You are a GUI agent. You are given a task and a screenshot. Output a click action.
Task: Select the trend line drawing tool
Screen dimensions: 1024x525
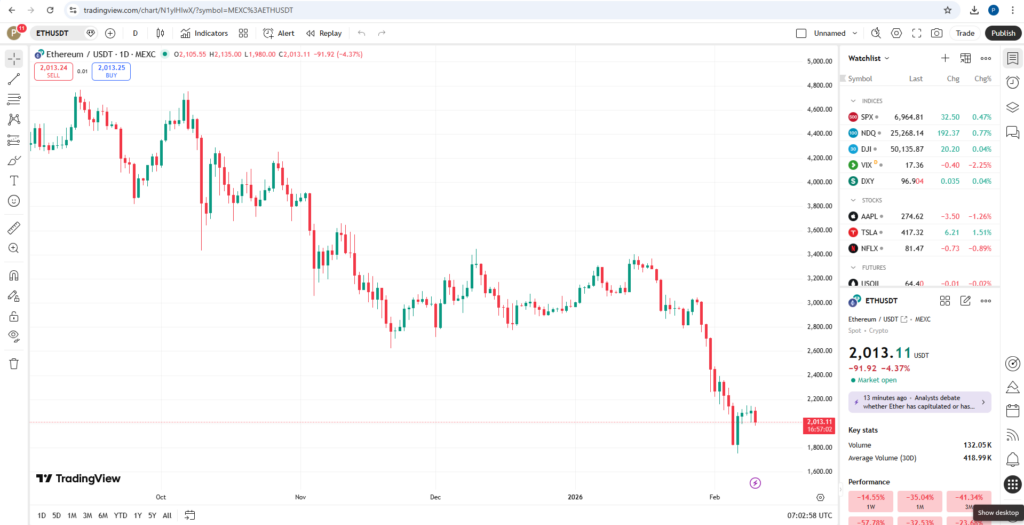pyautogui.click(x=14, y=78)
